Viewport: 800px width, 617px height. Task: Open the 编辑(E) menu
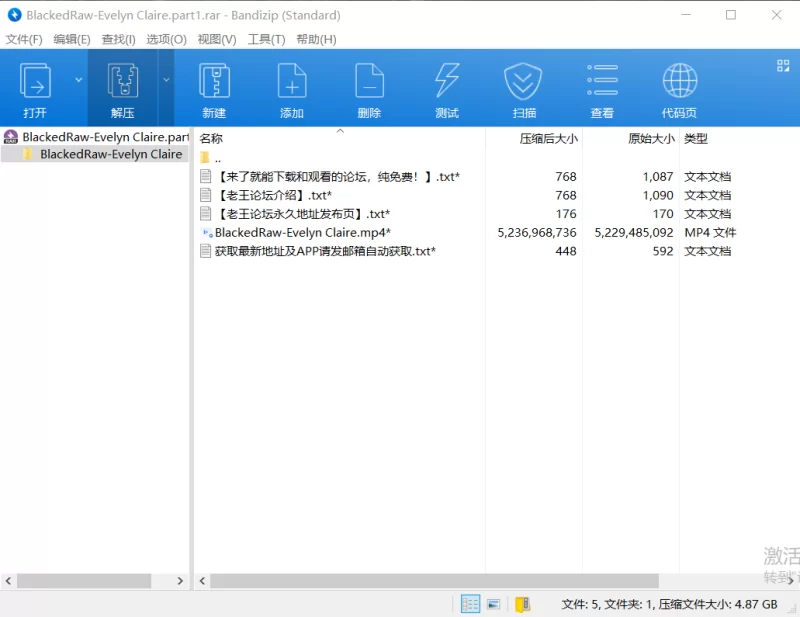coord(72,39)
